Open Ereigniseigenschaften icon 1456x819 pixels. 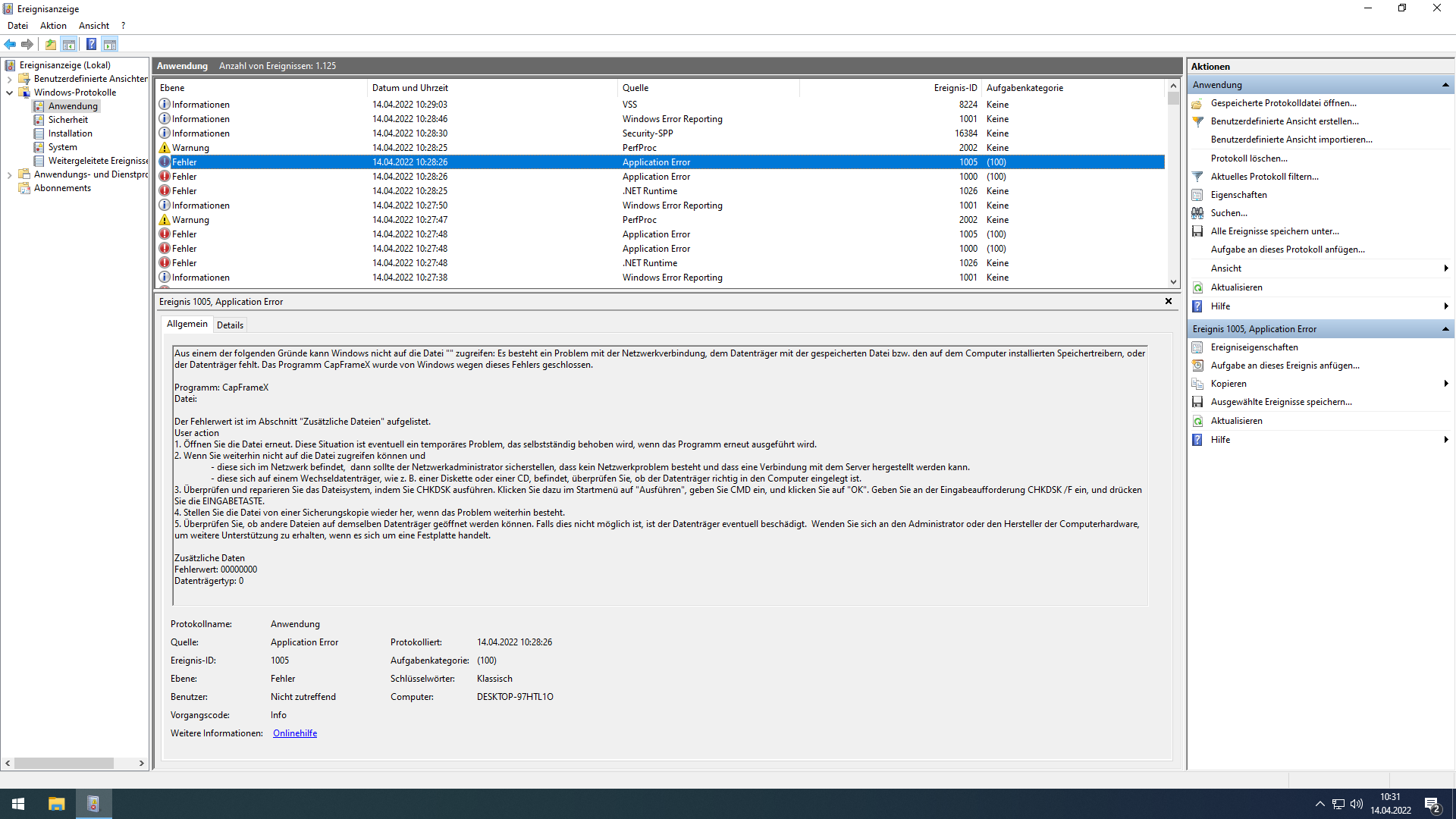(1198, 347)
